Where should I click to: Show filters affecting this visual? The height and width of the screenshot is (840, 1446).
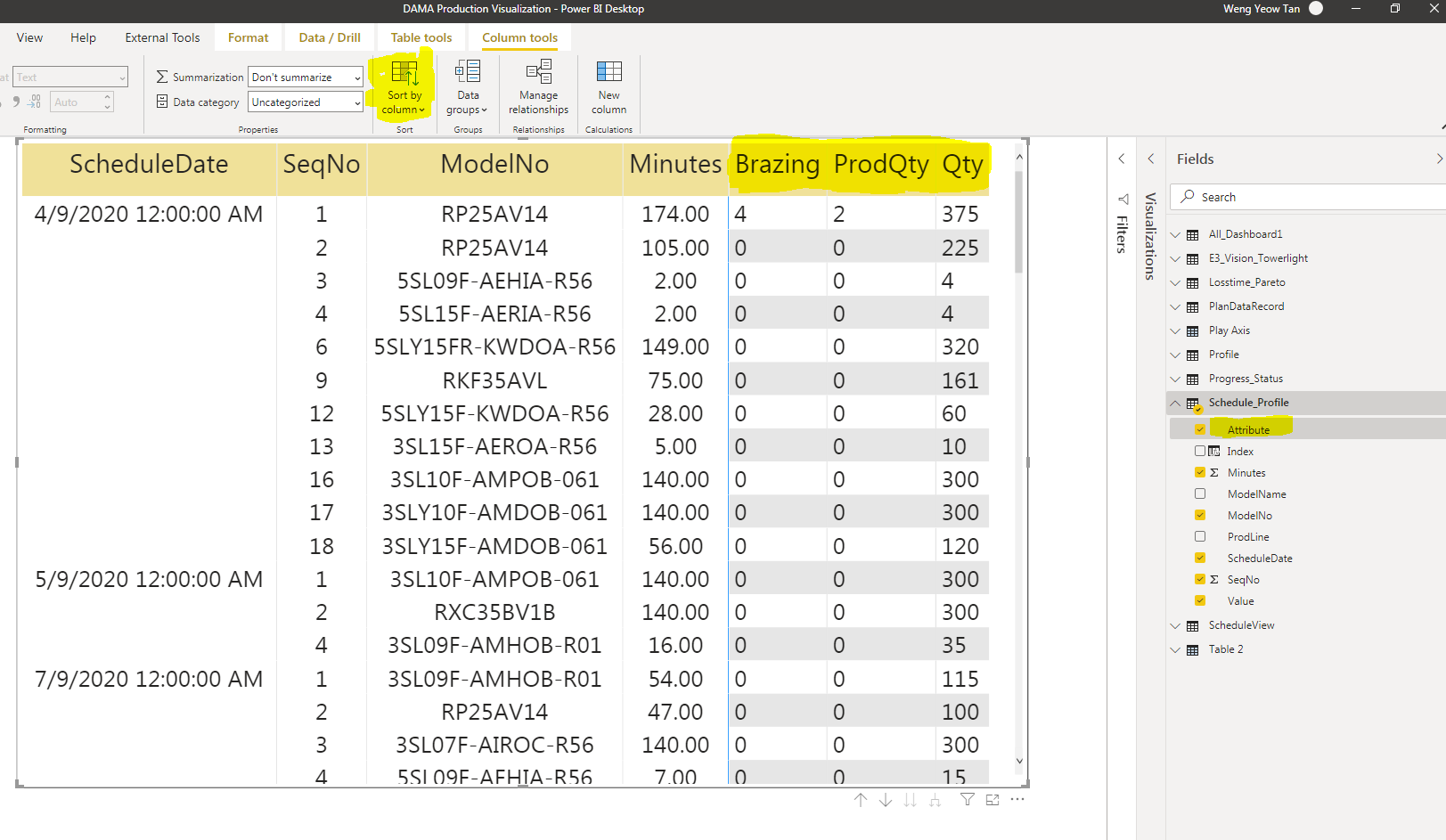pyautogui.click(x=968, y=800)
